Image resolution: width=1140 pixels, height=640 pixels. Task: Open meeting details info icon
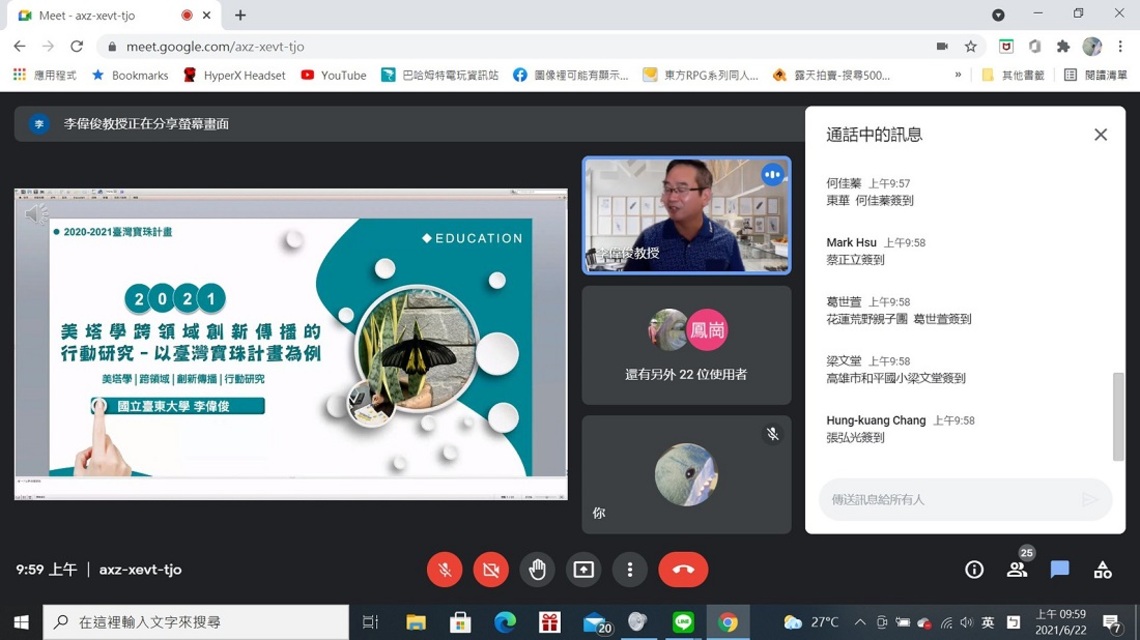(974, 569)
